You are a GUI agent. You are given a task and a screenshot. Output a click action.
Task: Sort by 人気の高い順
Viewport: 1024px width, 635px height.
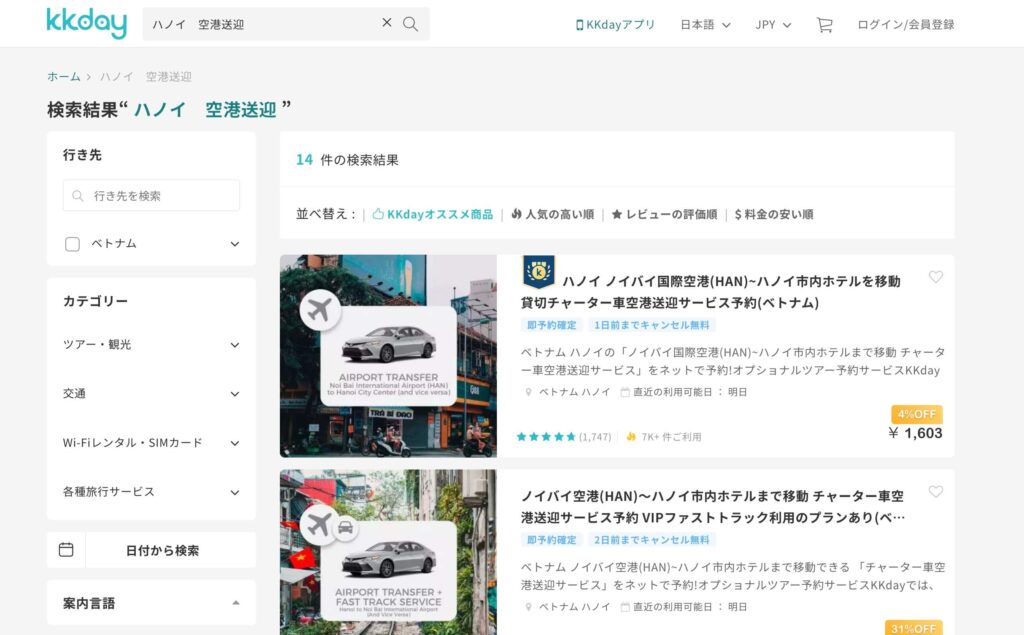(552, 214)
